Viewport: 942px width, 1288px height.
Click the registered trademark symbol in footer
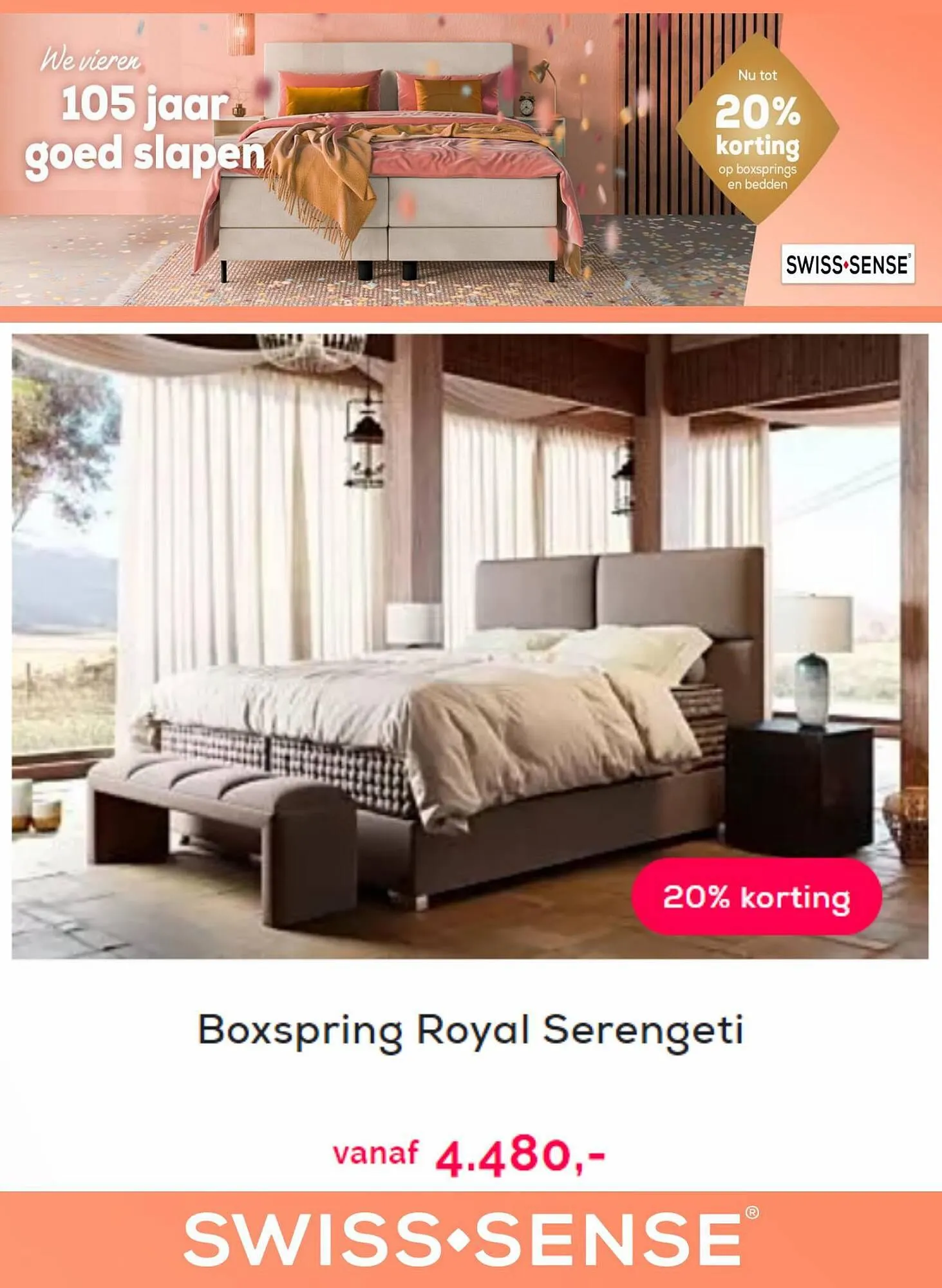tap(752, 1213)
